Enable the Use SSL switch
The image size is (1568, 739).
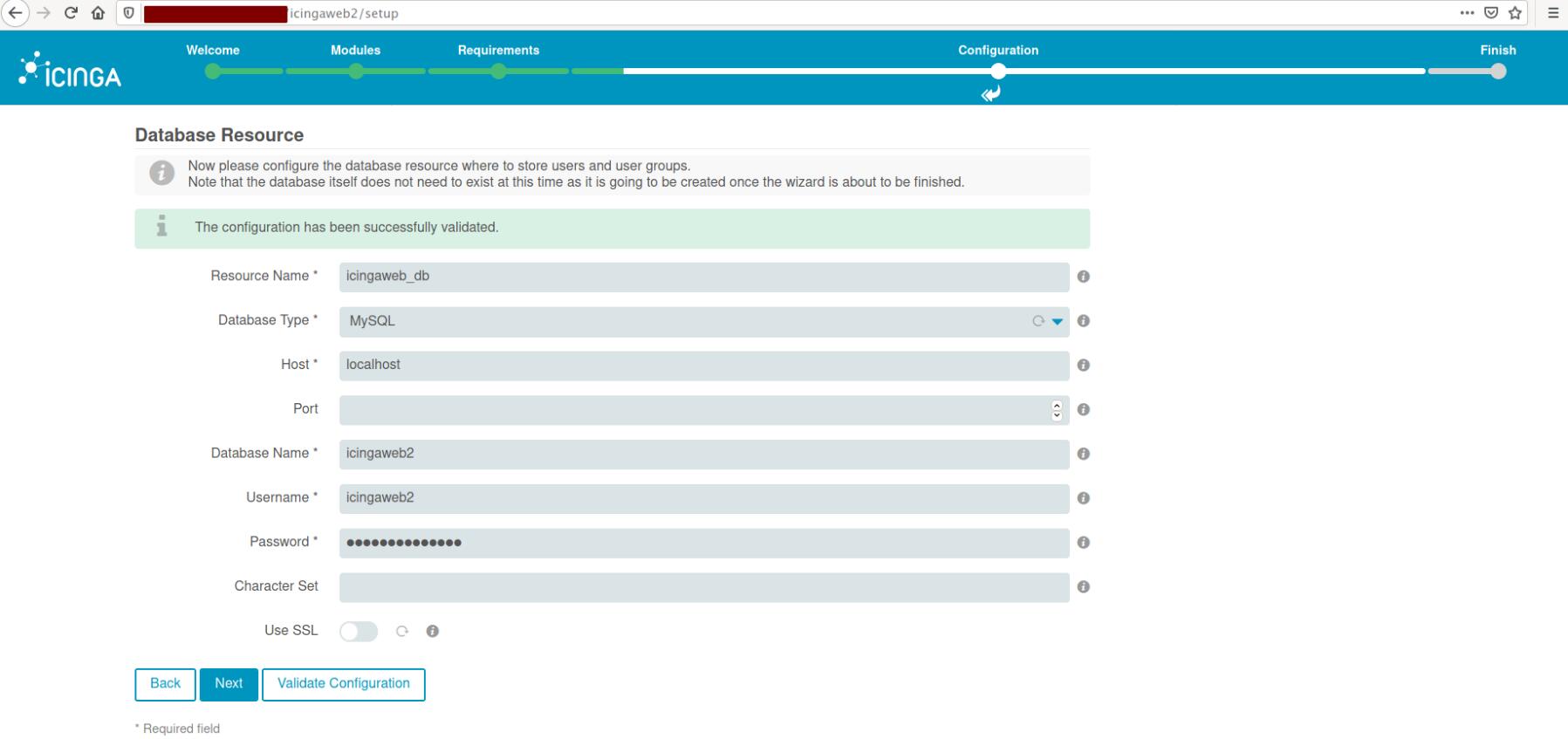coord(359,632)
